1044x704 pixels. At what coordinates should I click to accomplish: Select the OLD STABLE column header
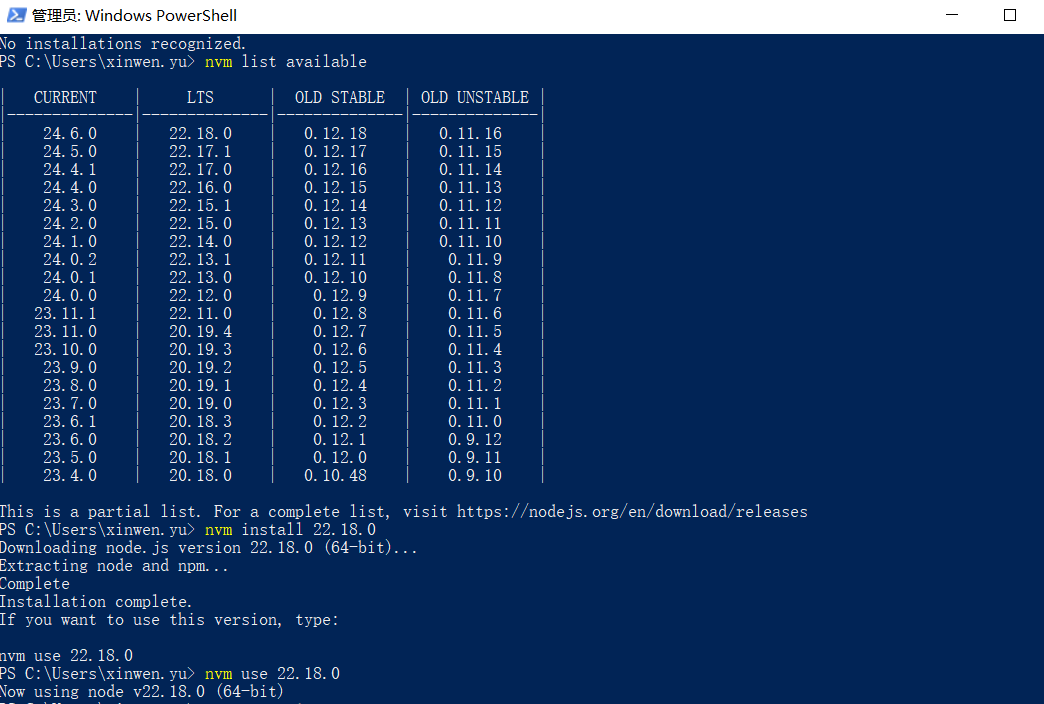340,98
